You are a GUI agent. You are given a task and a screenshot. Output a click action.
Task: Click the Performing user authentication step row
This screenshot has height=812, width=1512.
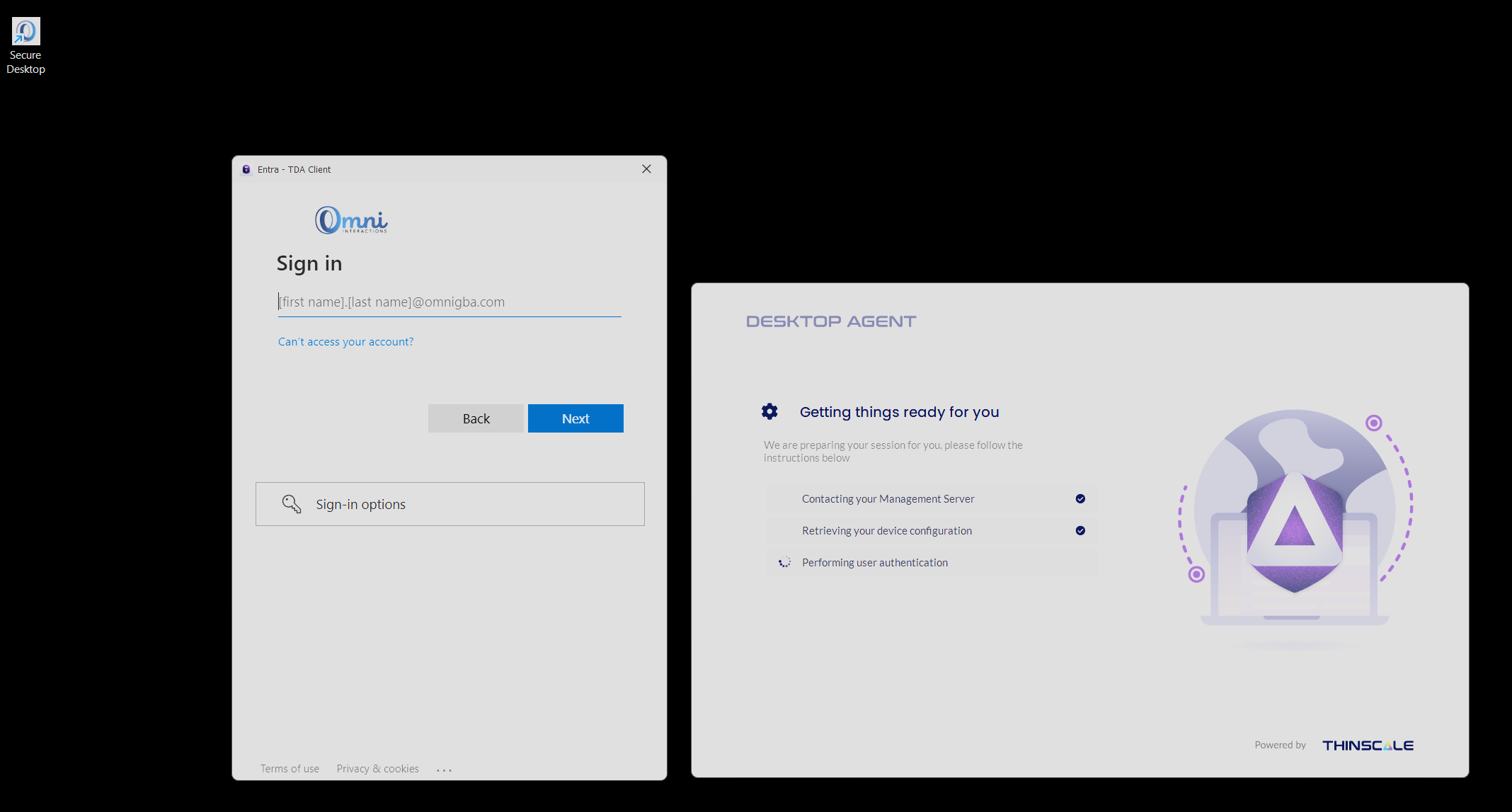931,563
